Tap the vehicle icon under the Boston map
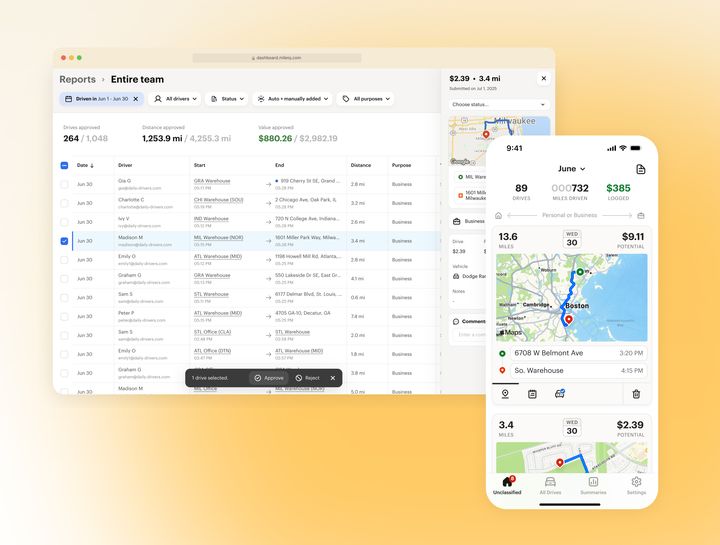Image resolution: width=720 pixels, height=545 pixels. tap(559, 394)
